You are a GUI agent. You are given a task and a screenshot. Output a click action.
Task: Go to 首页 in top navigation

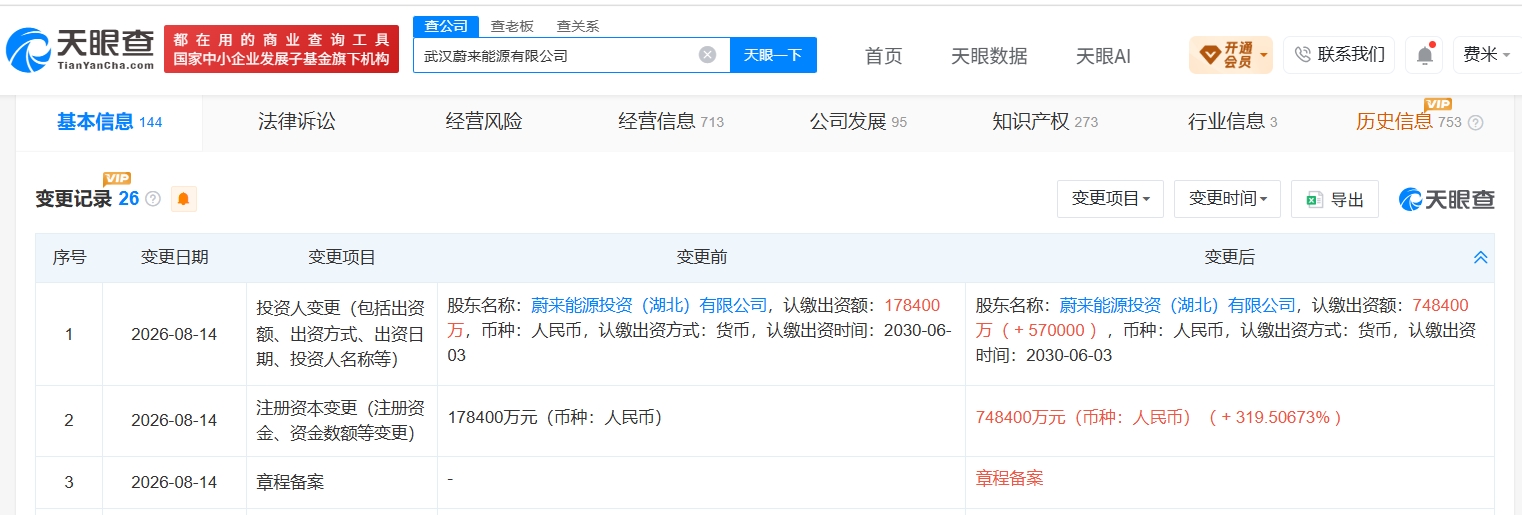point(883,56)
